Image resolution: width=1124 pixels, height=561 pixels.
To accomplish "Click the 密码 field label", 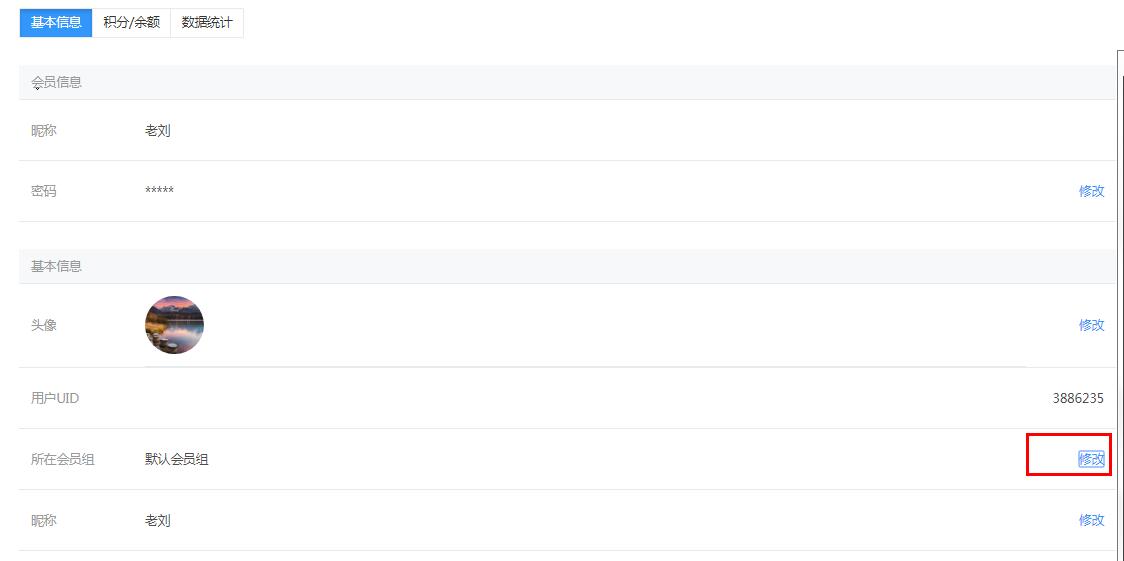I will (44, 191).
